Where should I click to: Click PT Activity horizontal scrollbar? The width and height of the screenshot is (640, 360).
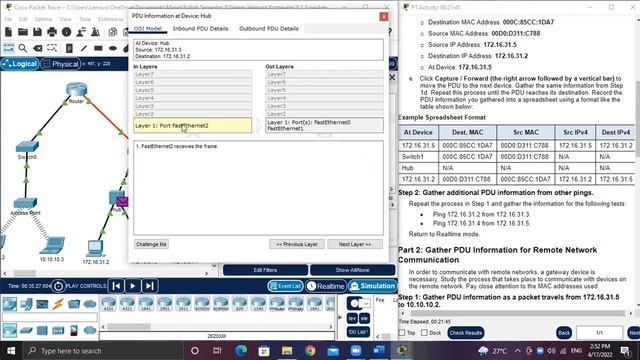point(517,313)
